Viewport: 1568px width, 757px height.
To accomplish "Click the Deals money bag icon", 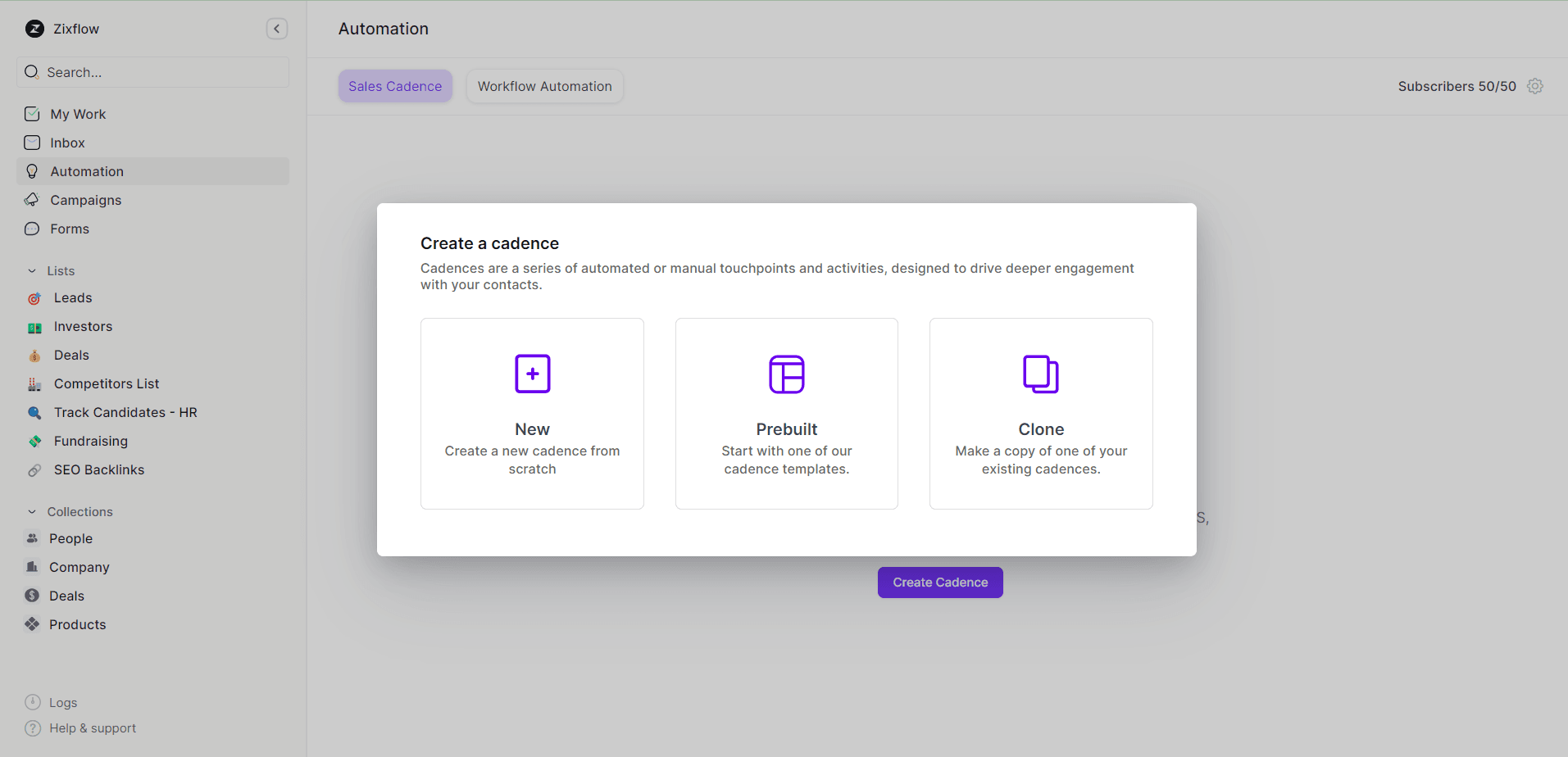I will tap(34, 355).
